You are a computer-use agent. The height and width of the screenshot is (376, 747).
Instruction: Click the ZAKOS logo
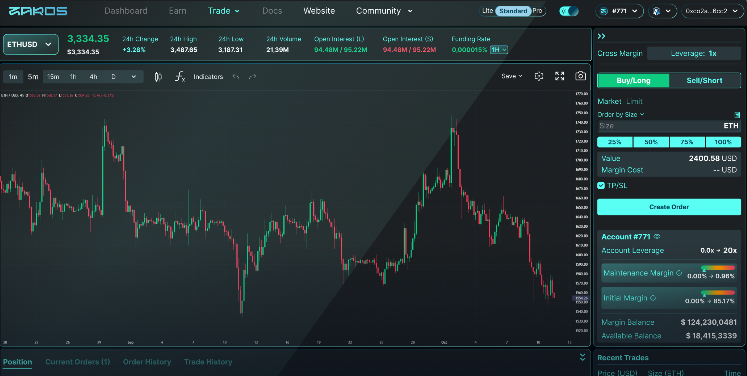pyautogui.click(x=38, y=11)
